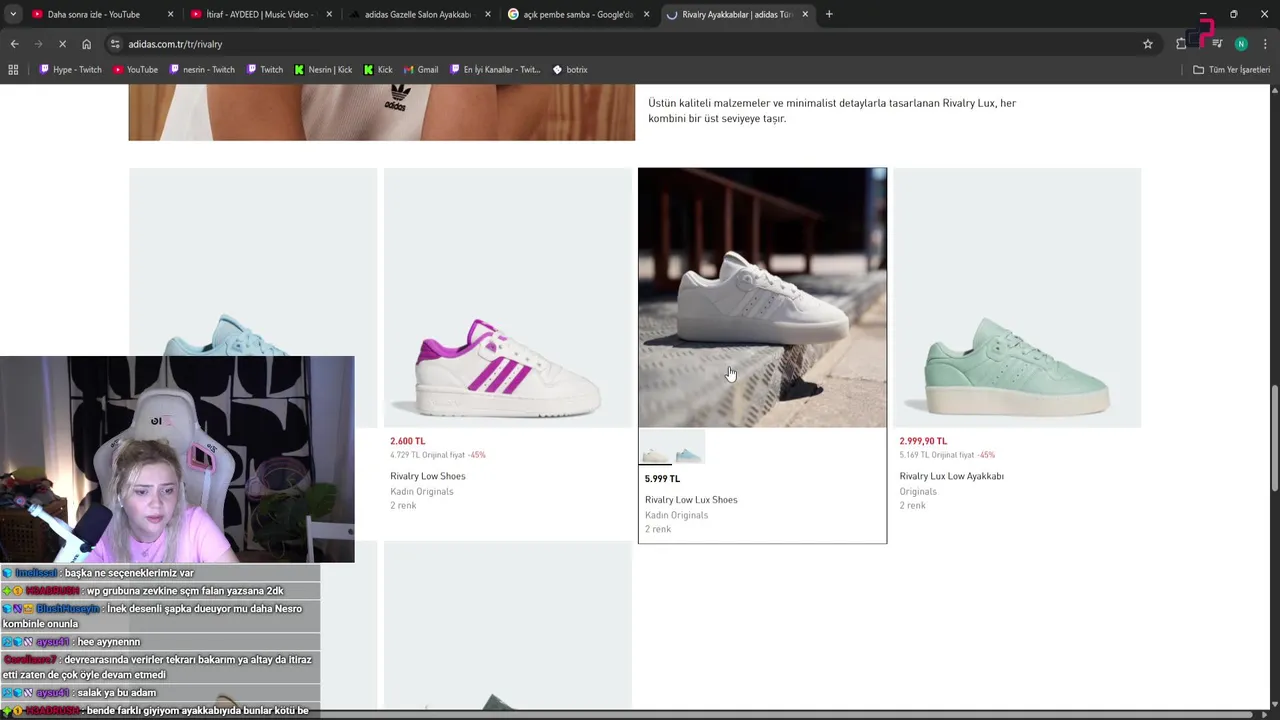
Task: Click the 2.999,90 TL sale price
Action: pos(923,441)
